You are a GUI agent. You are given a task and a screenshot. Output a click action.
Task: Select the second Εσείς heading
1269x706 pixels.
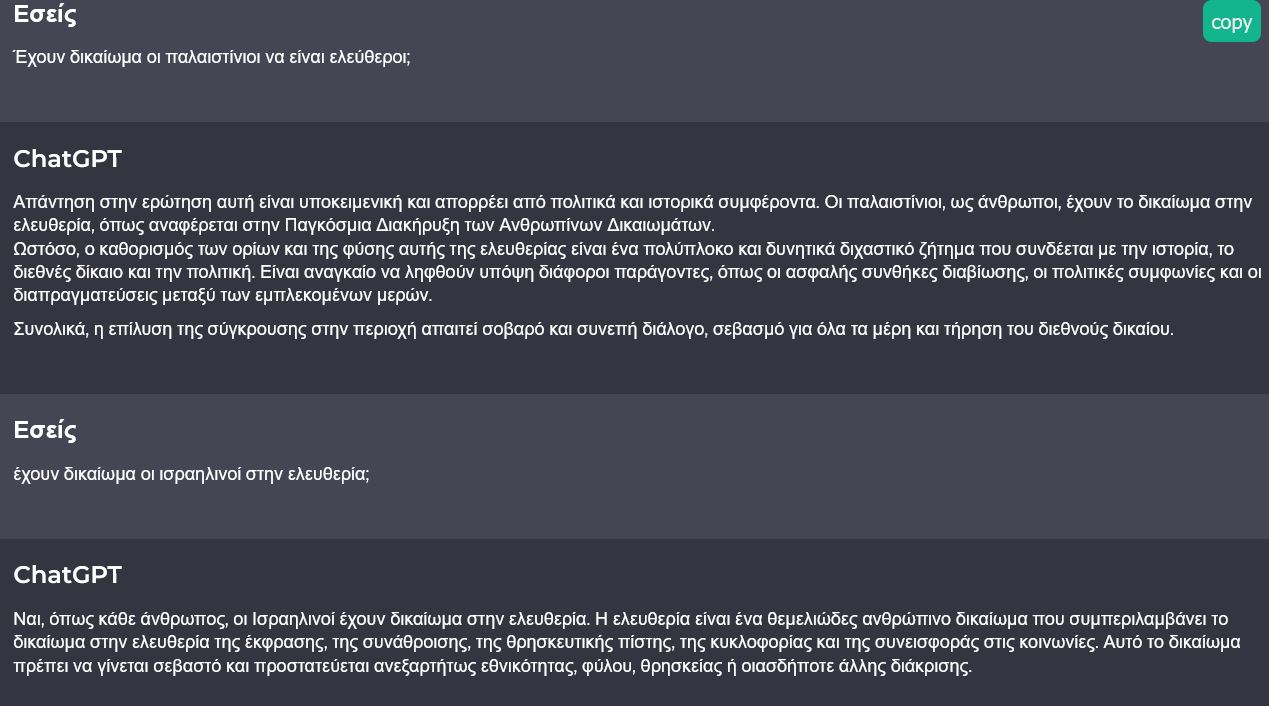[x=45, y=430]
